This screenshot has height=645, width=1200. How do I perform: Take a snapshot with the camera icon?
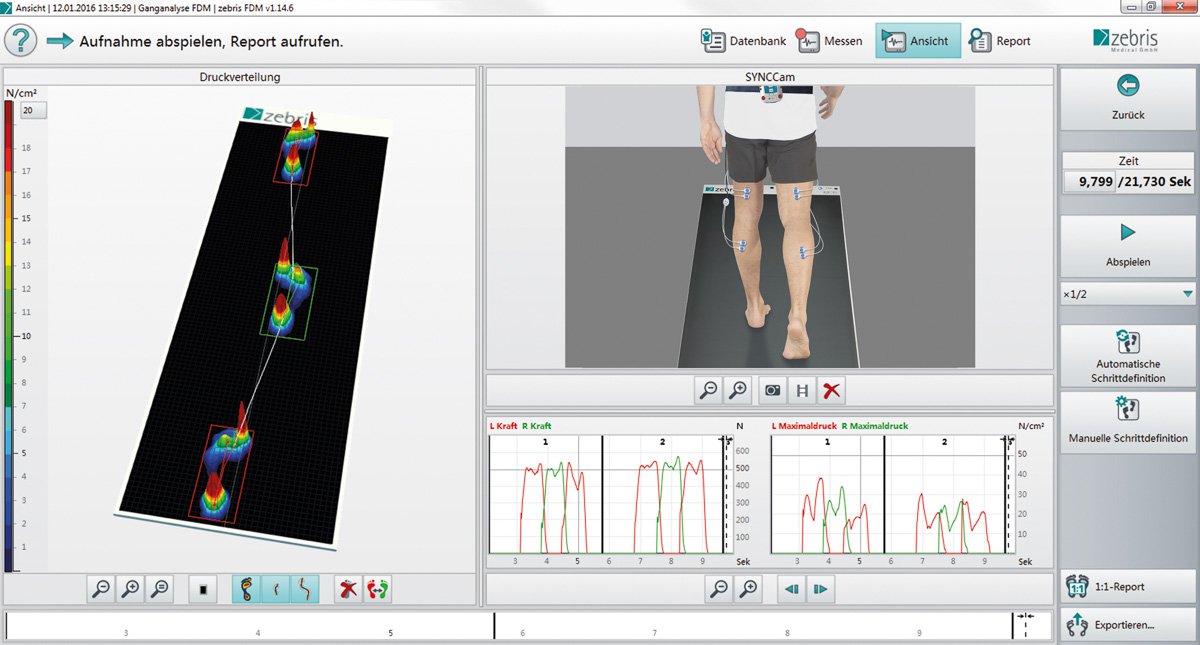[773, 391]
